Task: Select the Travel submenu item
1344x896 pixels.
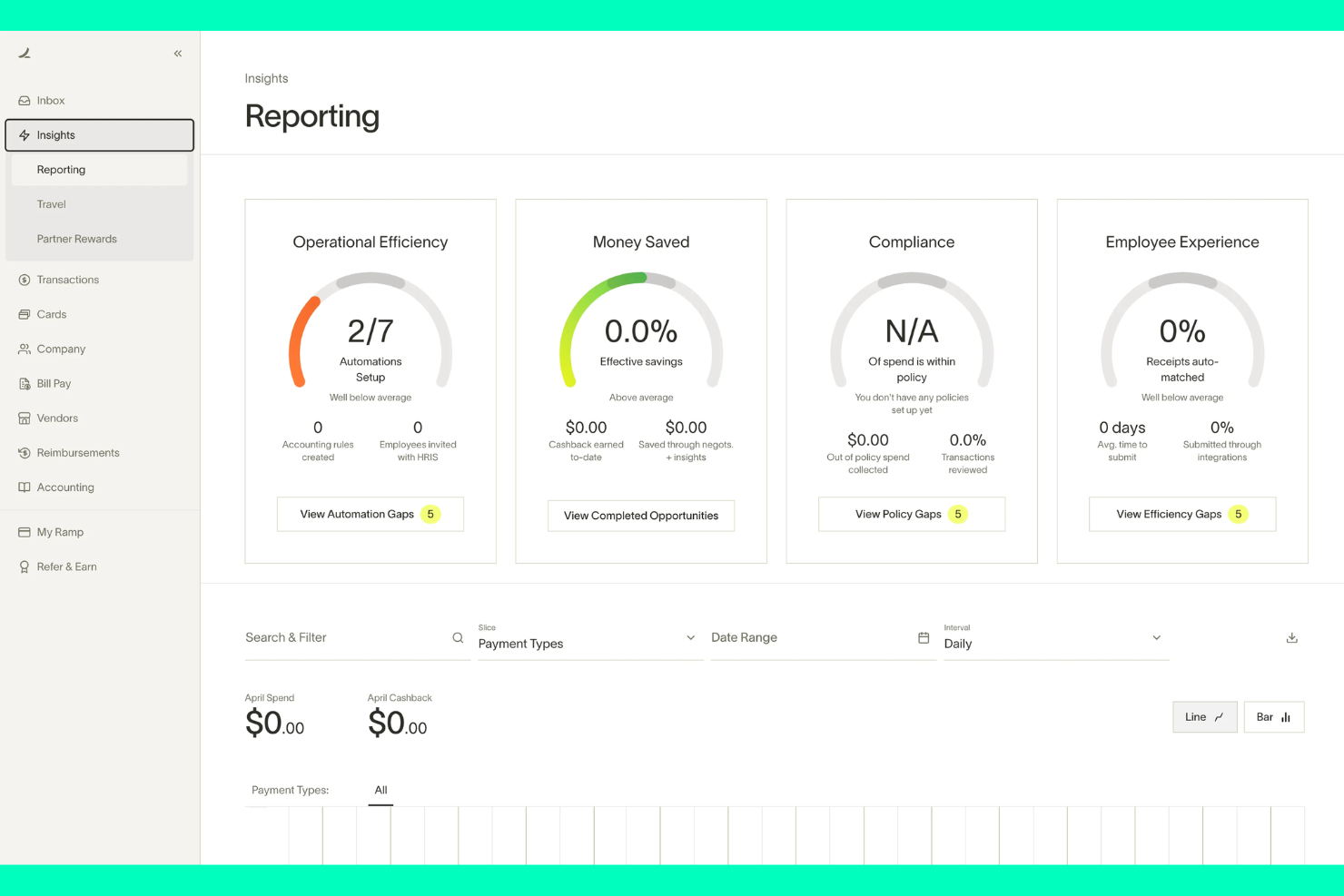Action: pos(52,204)
